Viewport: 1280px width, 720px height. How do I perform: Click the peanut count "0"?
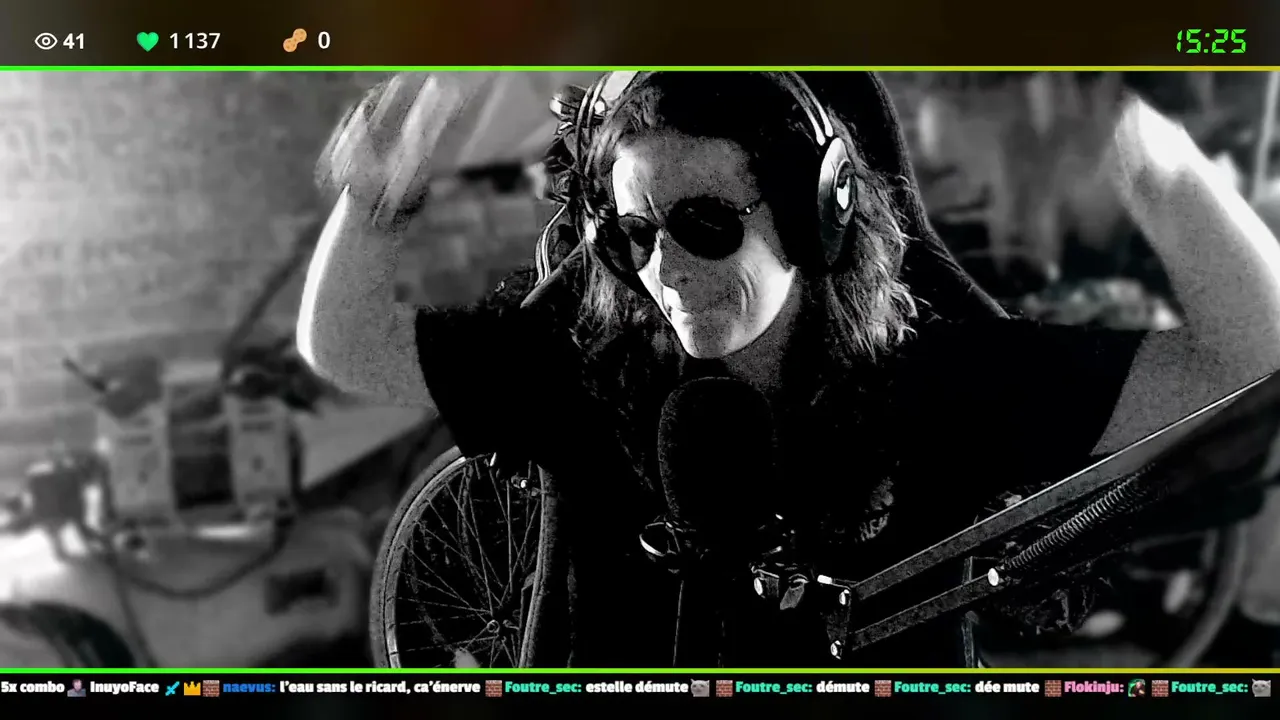tap(324, 41)
